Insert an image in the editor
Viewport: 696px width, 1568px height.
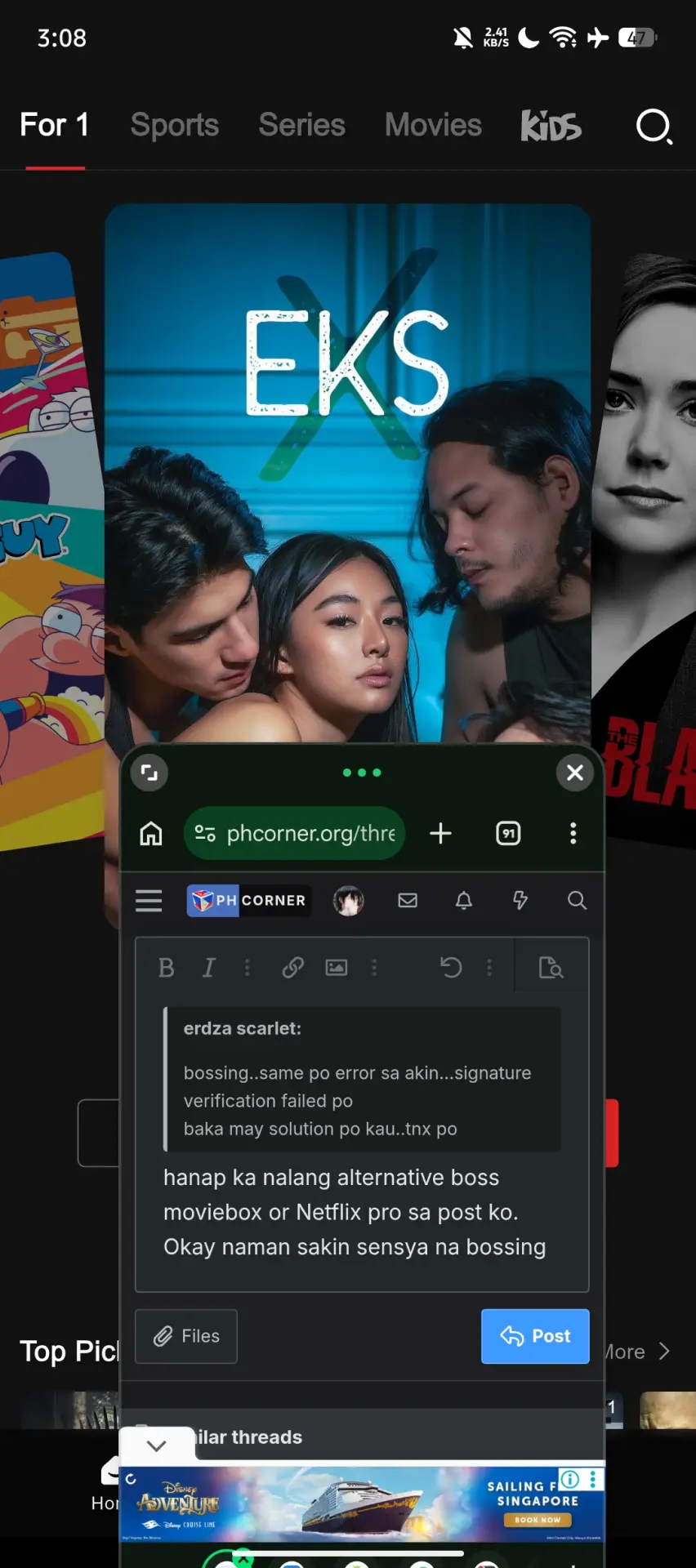[337, 968]
